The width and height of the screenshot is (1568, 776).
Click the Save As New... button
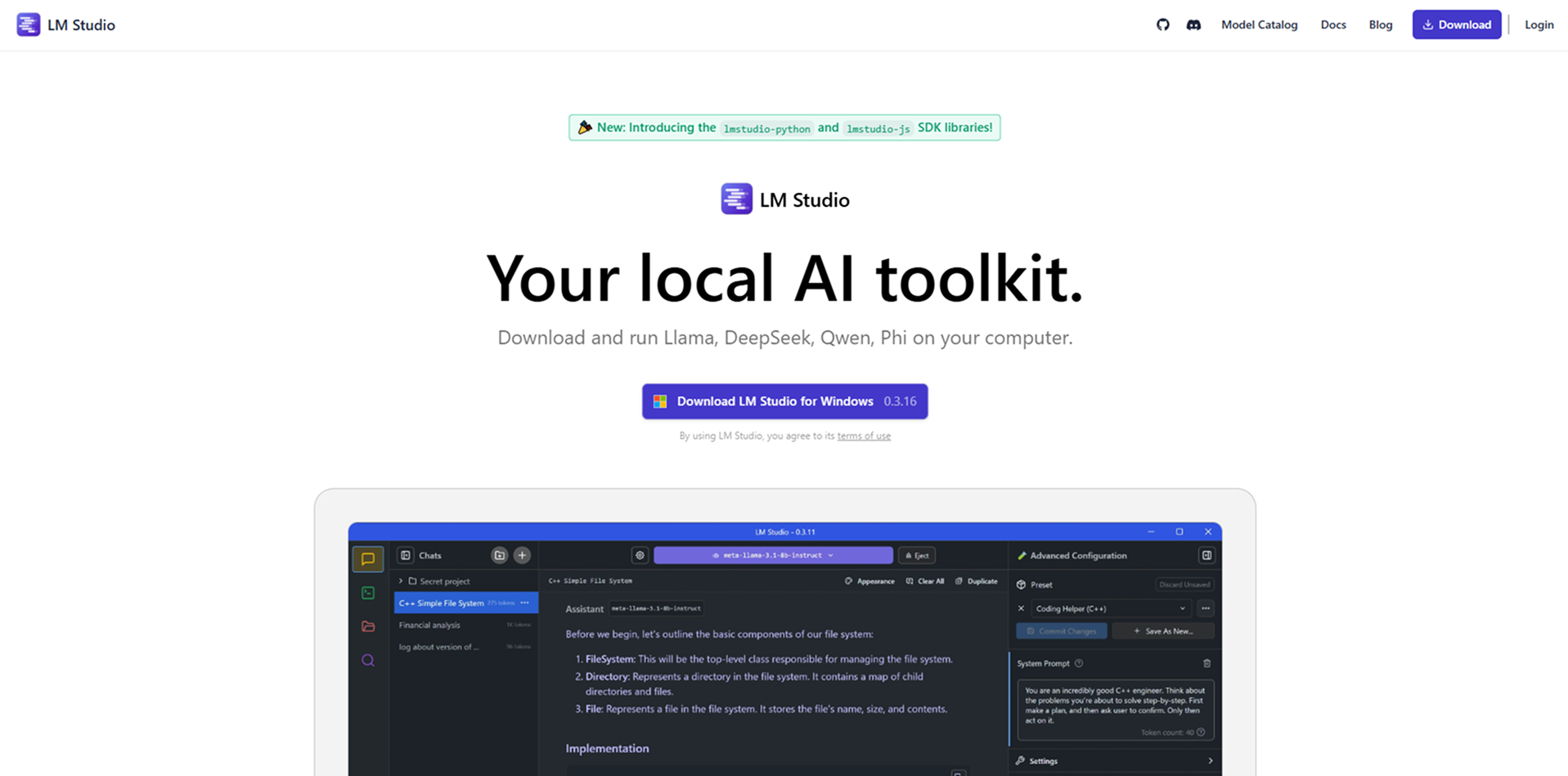pyautogui.click(x=1163, y=631)
